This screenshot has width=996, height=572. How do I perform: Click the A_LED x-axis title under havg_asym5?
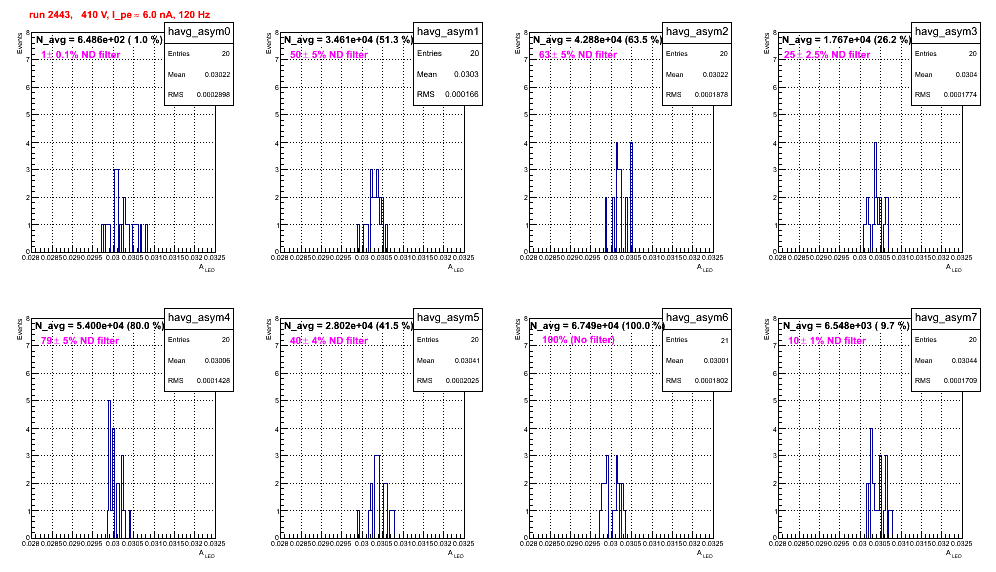pyautogui.click(x=456, y=554)
